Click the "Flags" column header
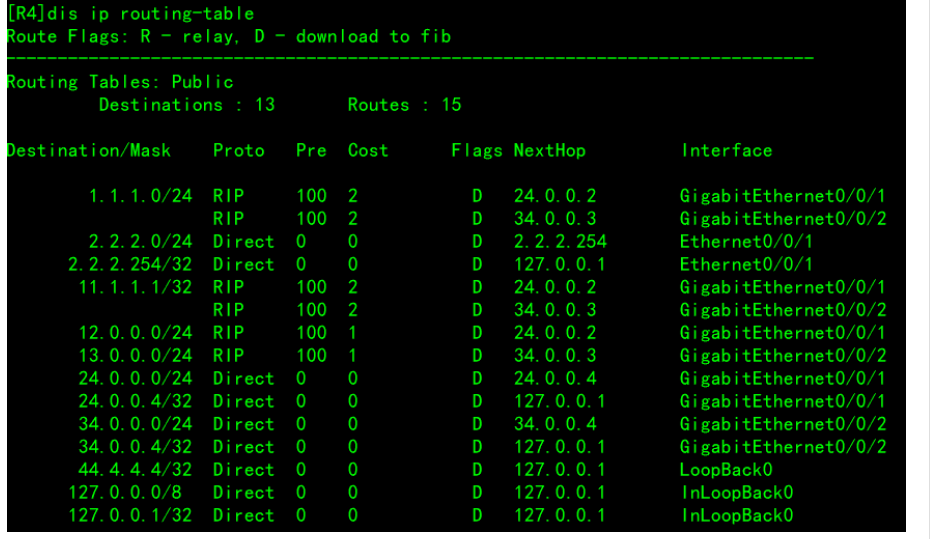The width and height of the screenshot is (930, 539). pos(477,151)
